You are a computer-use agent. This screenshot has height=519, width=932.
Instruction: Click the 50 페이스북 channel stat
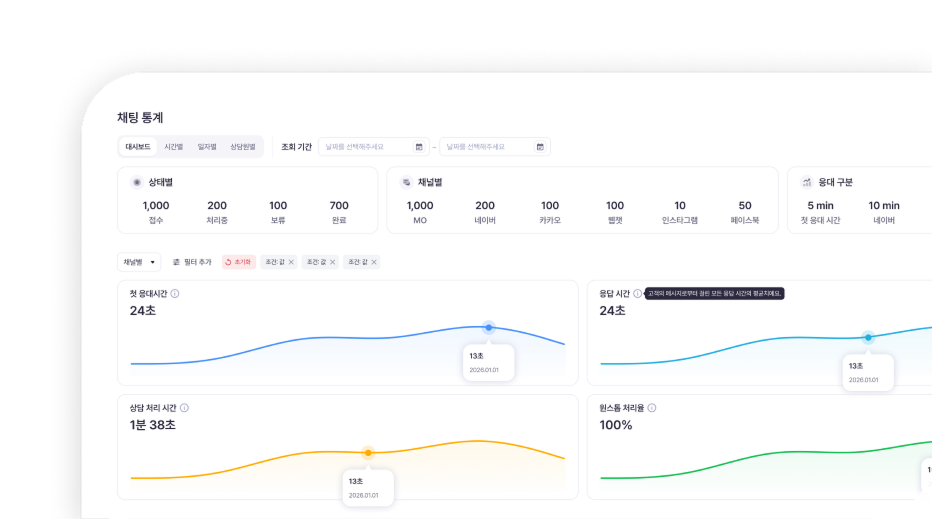pyautogui.click(x=745, y=212)
